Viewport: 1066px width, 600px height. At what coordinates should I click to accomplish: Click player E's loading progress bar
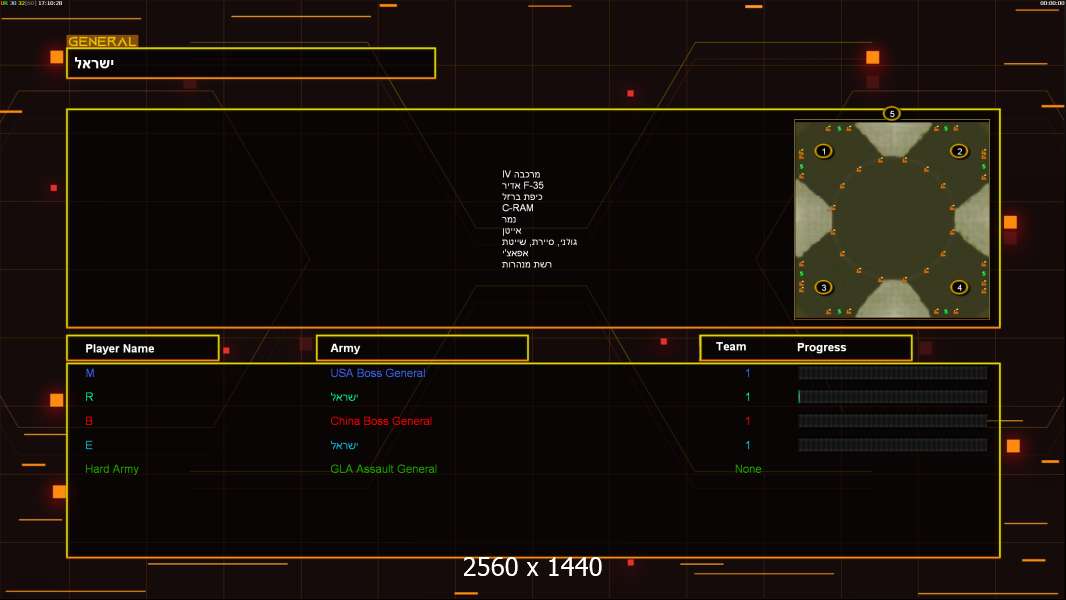click(893, 445)
